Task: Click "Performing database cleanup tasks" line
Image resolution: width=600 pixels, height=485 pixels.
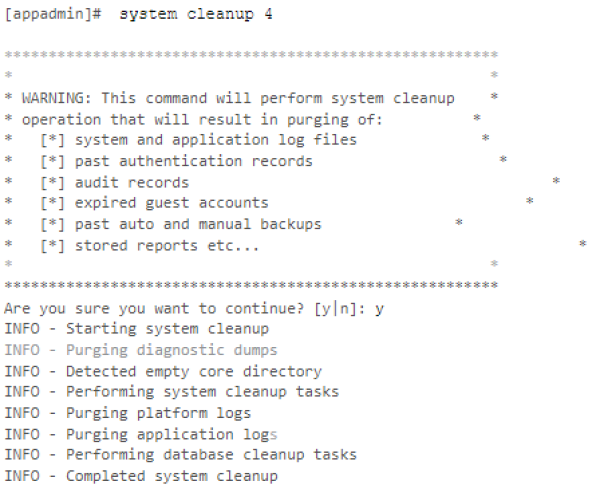Action: (x=181, y=455)
